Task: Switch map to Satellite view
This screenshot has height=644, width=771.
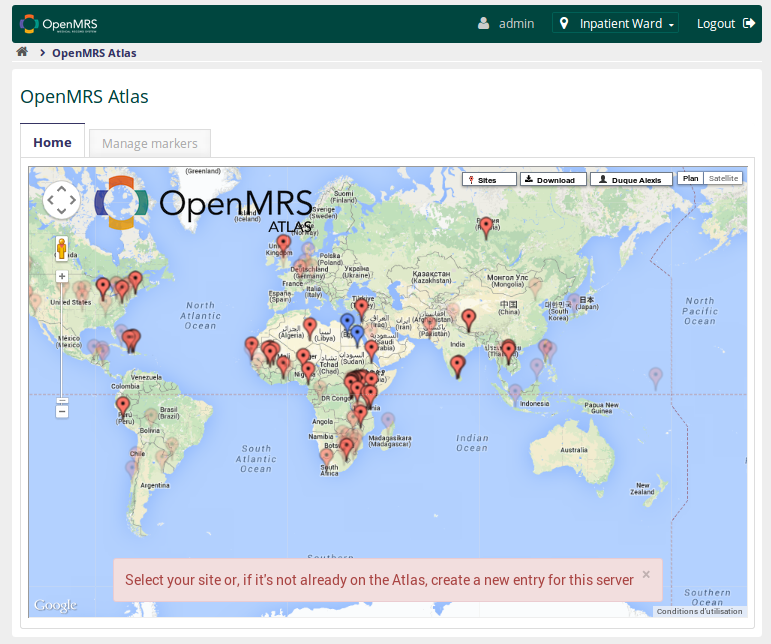Action: tap(723, 178)
